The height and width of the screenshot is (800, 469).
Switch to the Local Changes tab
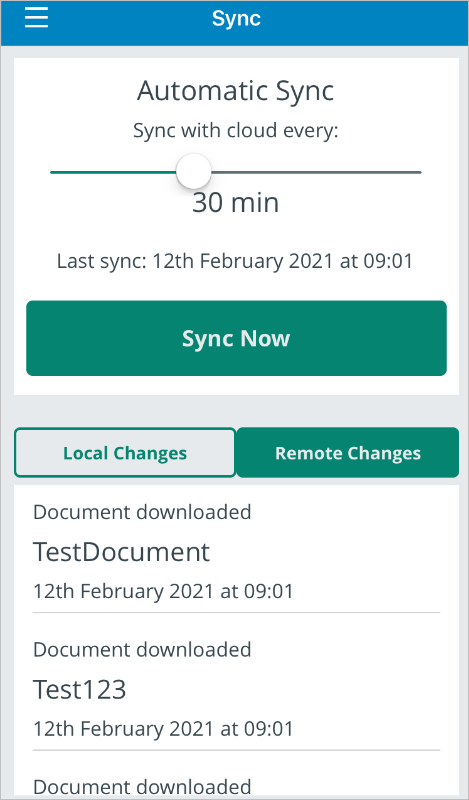[125, 453]
